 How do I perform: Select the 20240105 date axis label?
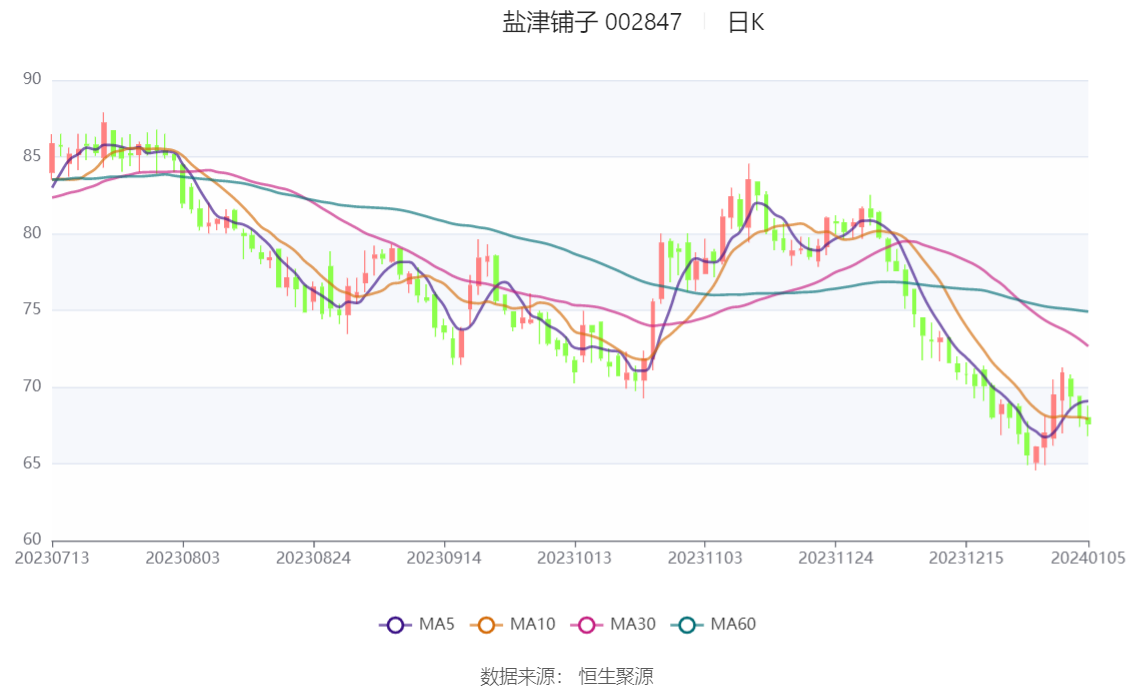1088,558
